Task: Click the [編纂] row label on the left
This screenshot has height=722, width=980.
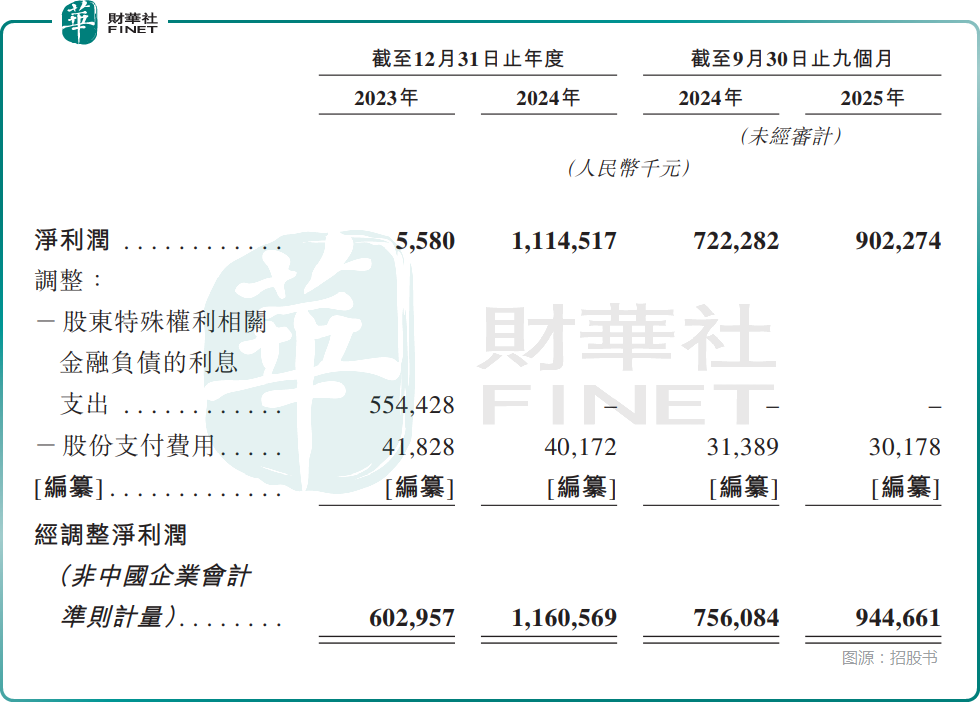Action: tap(68, 488)
